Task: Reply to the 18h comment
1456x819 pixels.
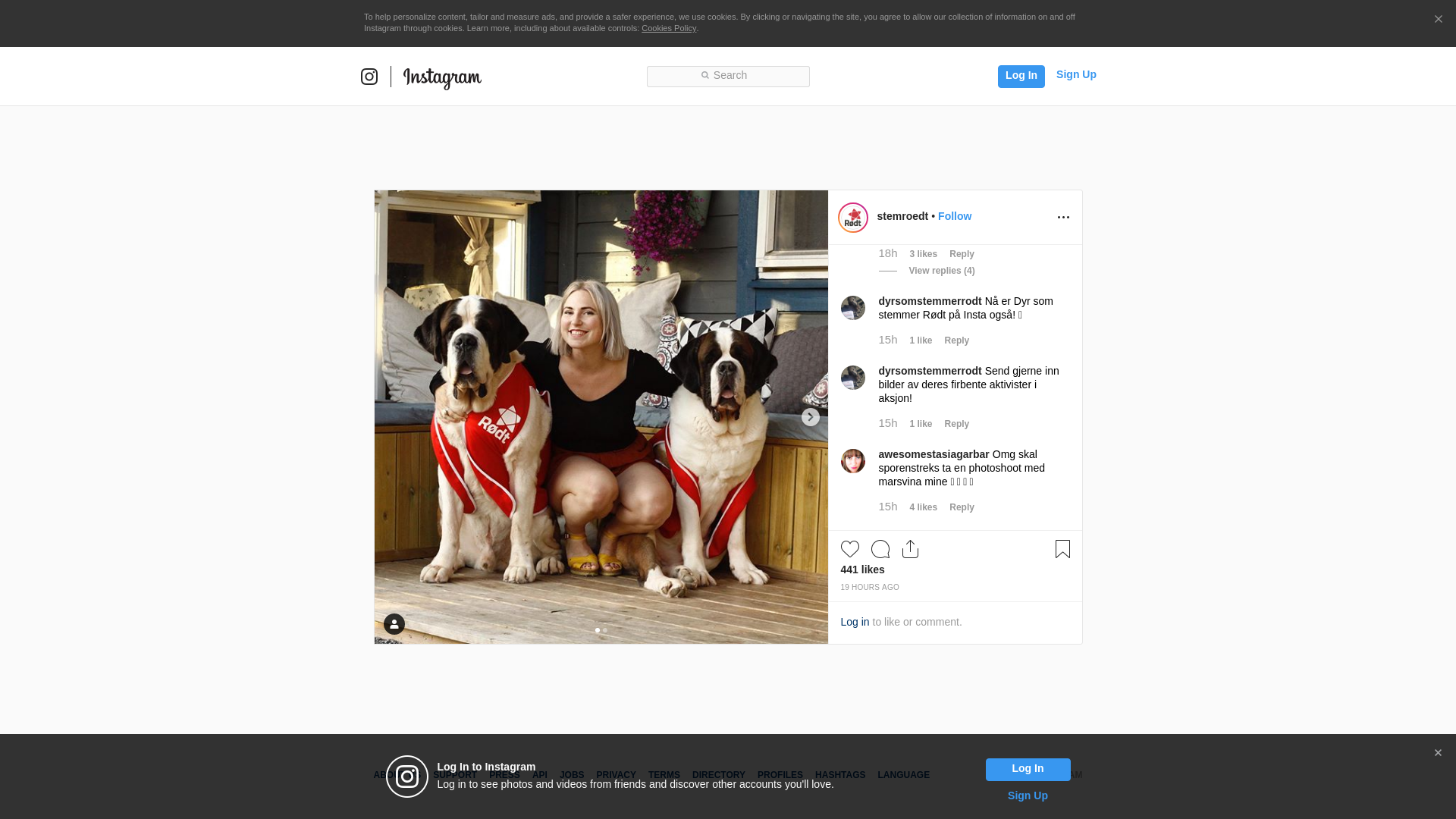Action: click(962, 254)
